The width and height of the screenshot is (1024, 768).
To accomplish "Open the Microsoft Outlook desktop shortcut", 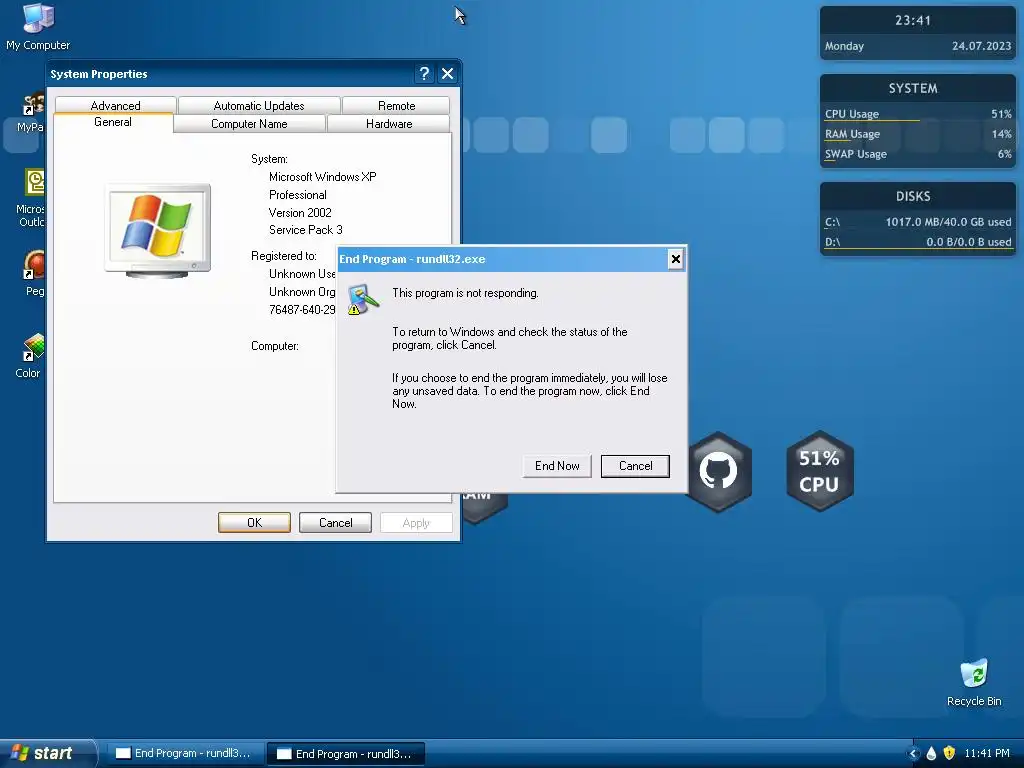I will [31, 197].
